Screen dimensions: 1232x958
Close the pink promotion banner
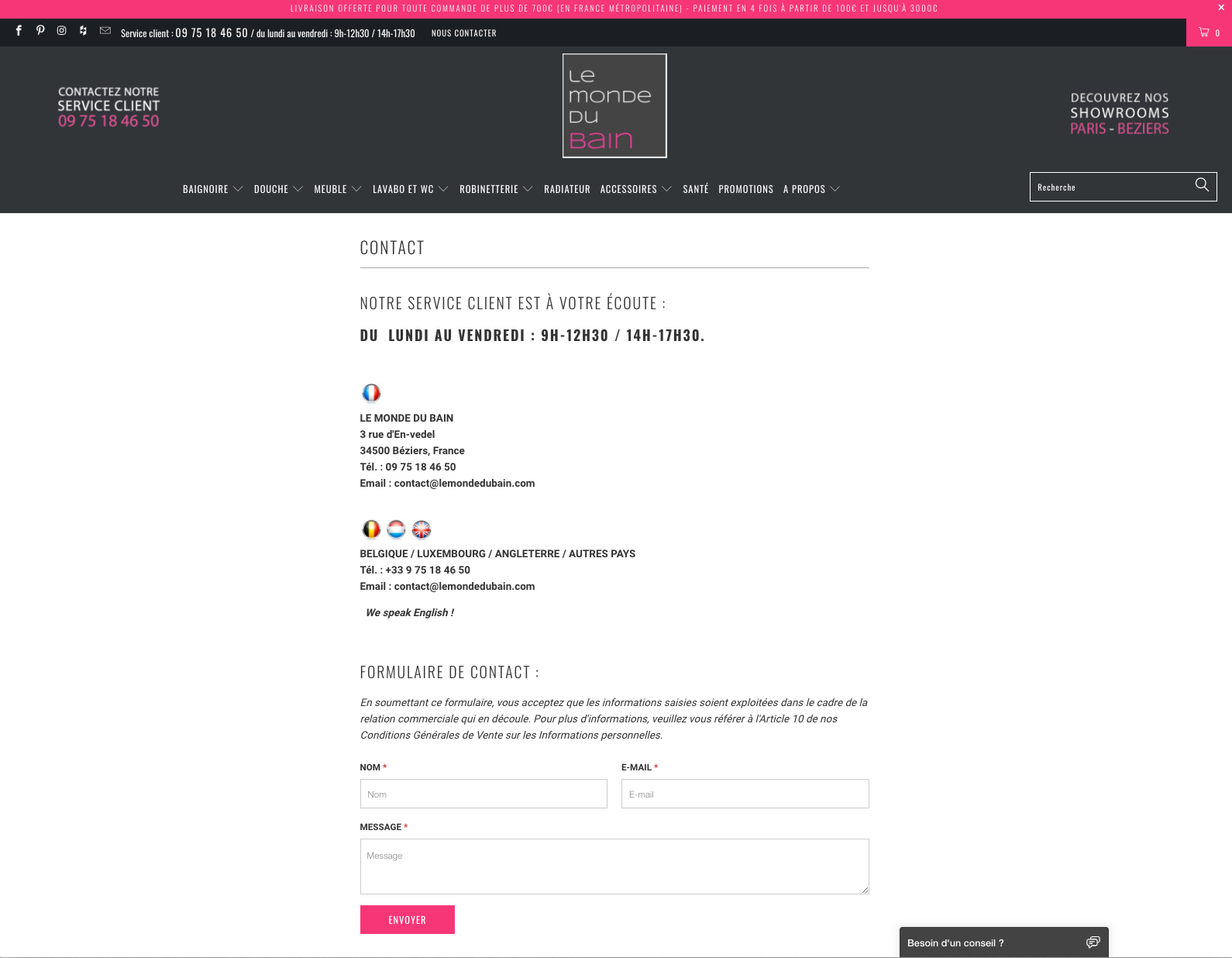pos(1221,8)
